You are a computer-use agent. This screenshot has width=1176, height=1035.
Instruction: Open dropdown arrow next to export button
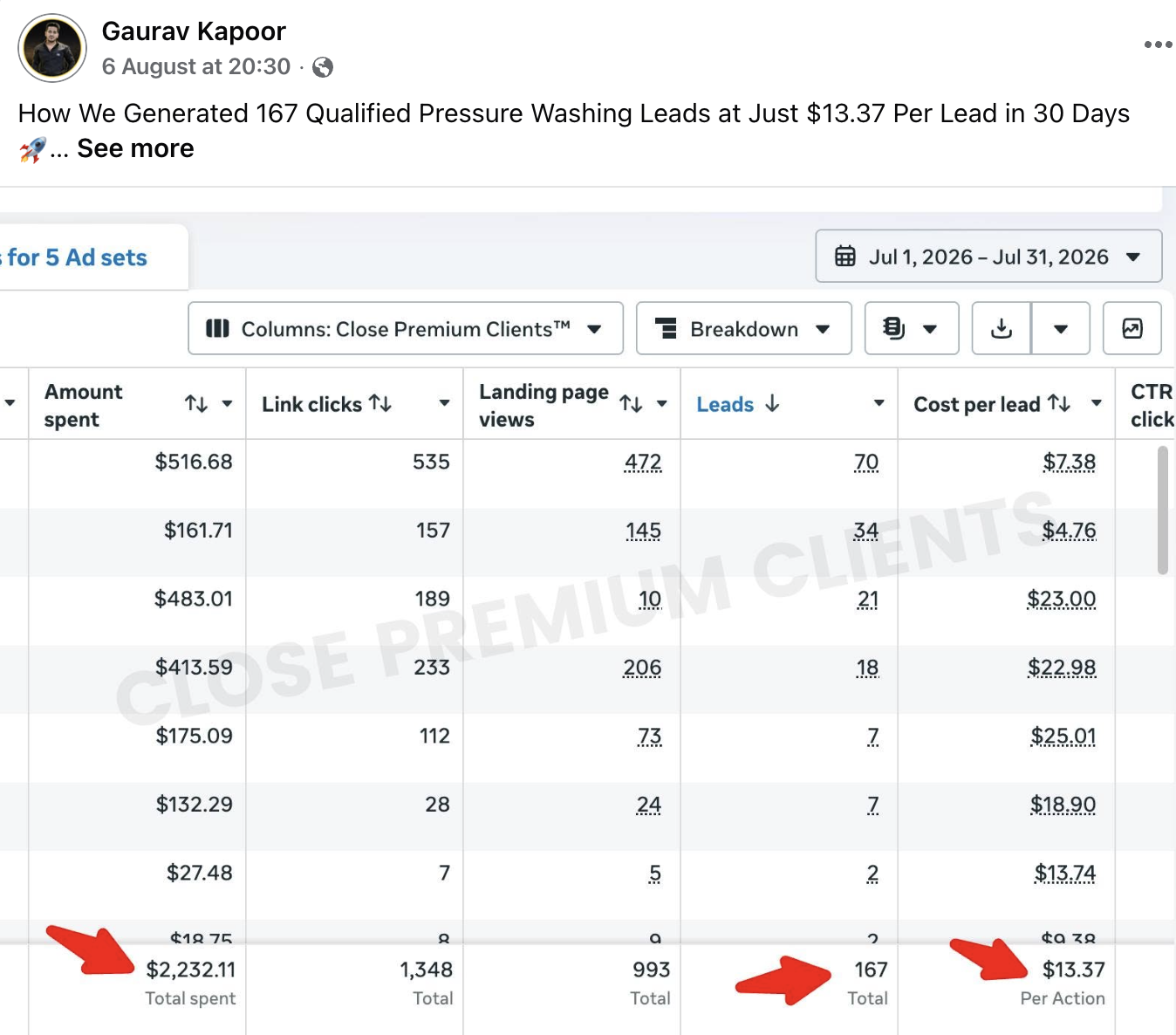tap(1061, 328)
